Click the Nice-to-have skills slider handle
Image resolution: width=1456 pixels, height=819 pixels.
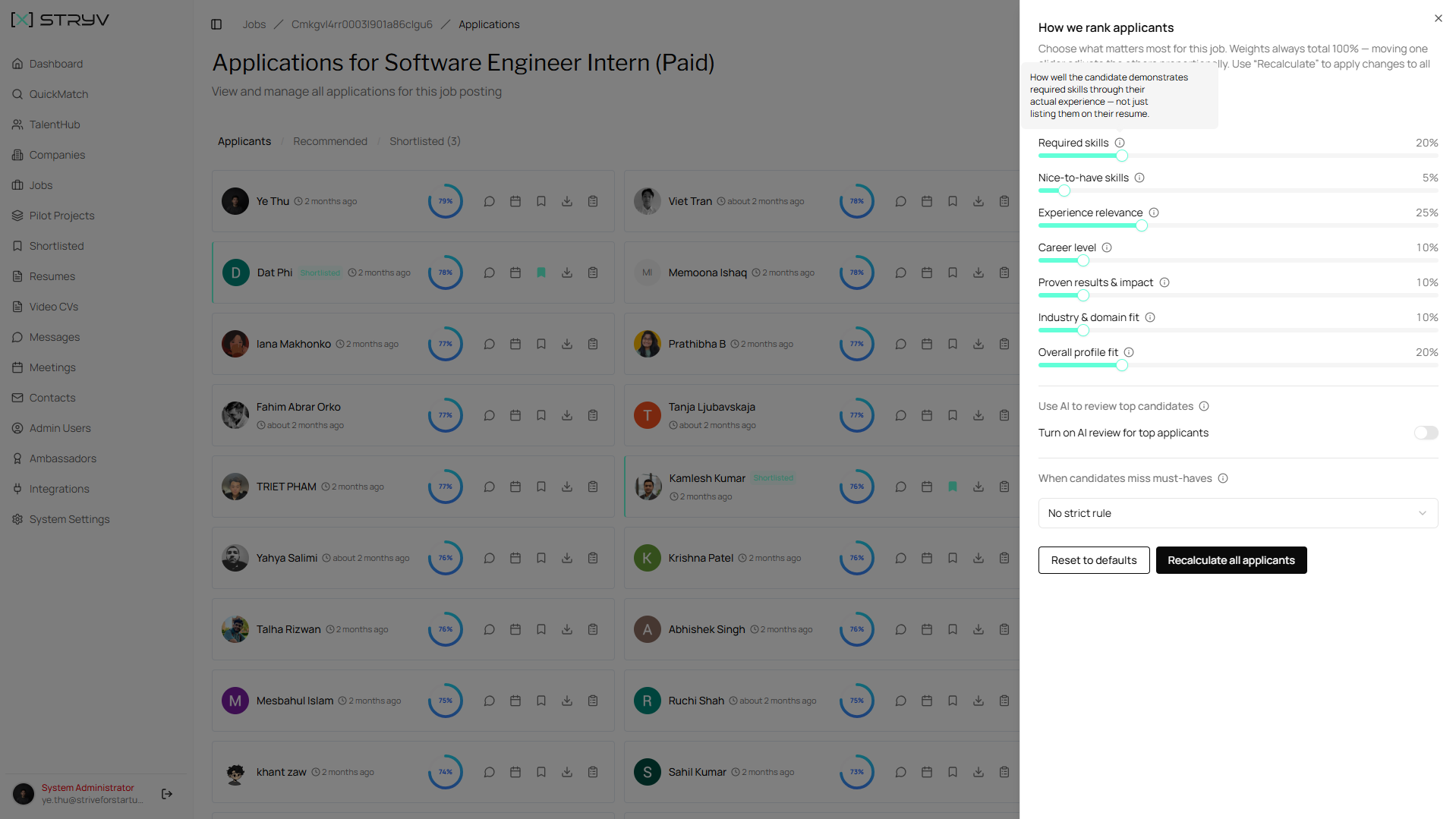point(1064,191)
